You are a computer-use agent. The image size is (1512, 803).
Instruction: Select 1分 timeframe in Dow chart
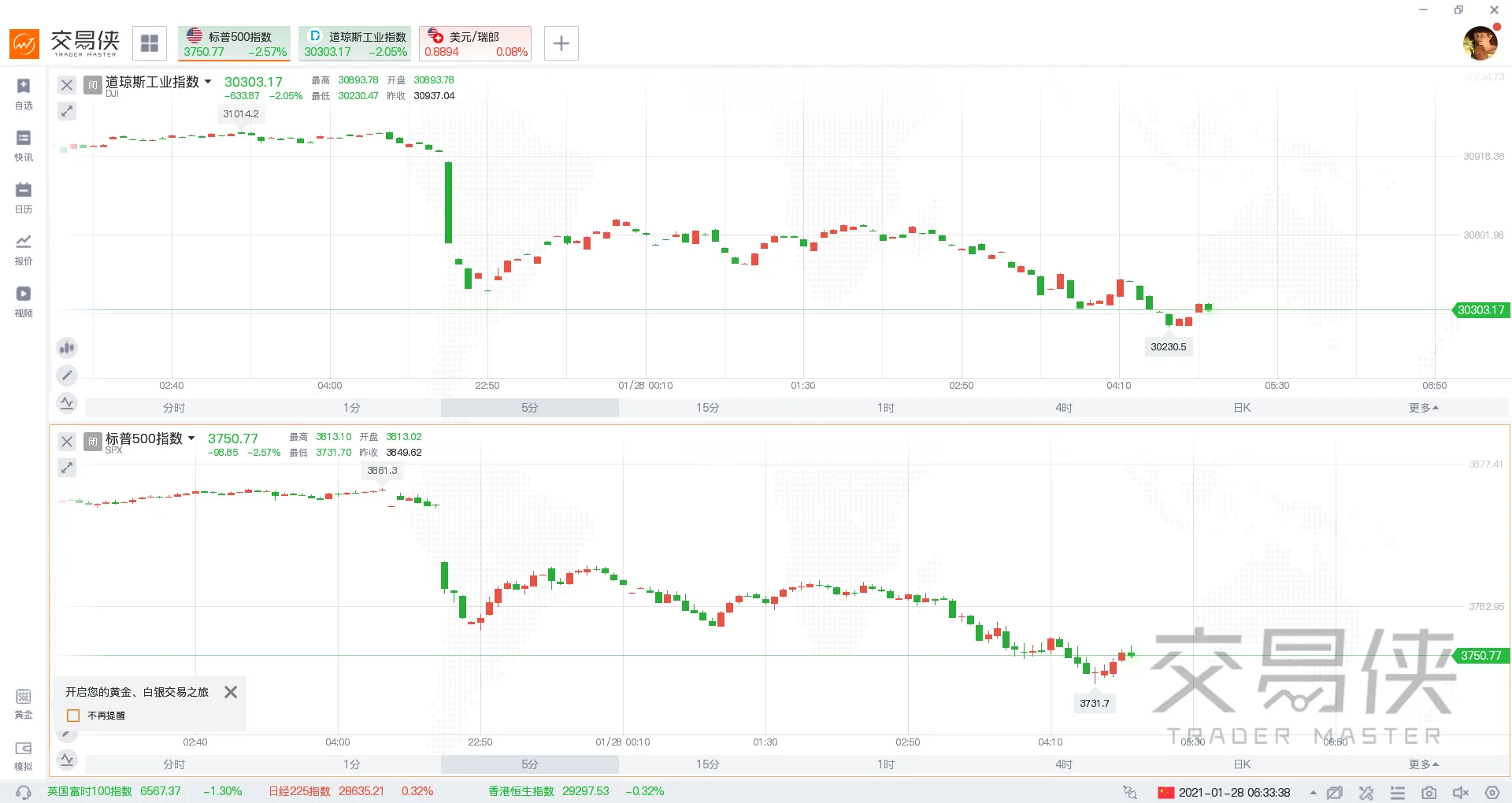(352, 408)
